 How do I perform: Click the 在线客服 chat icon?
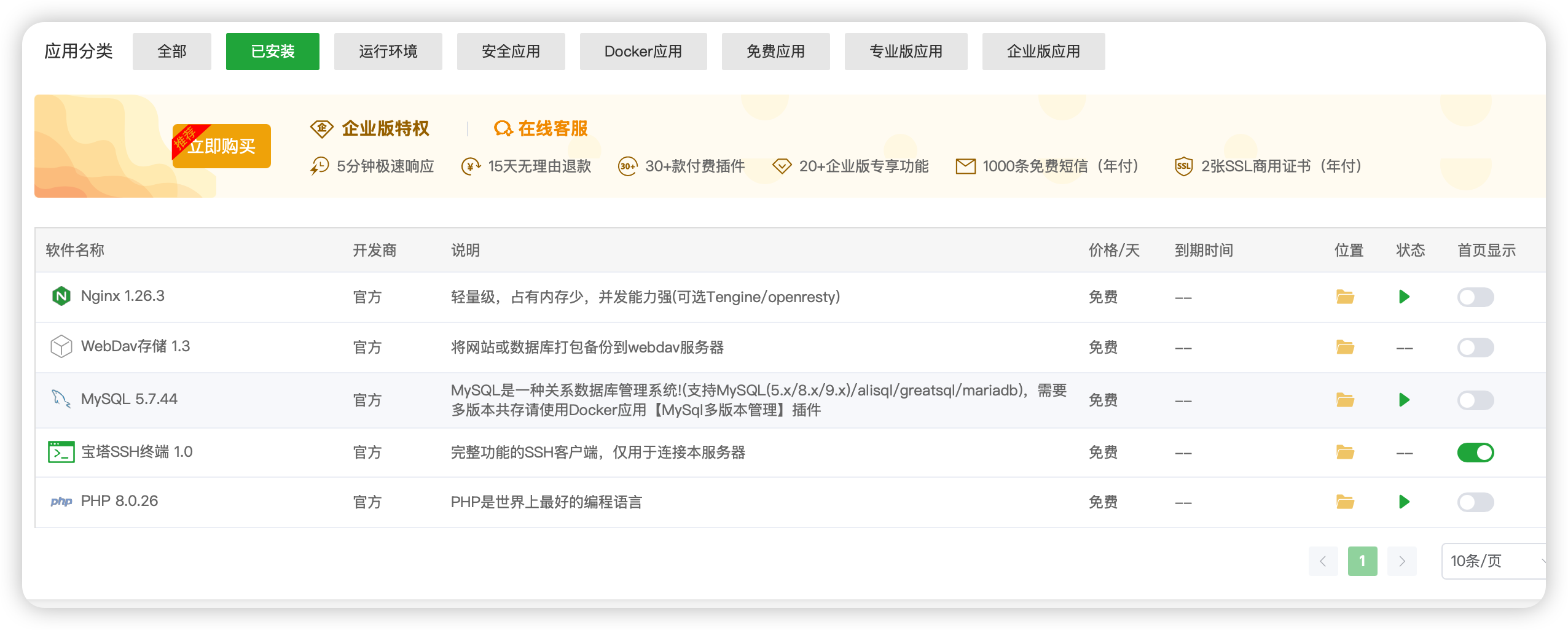[503, 128]
